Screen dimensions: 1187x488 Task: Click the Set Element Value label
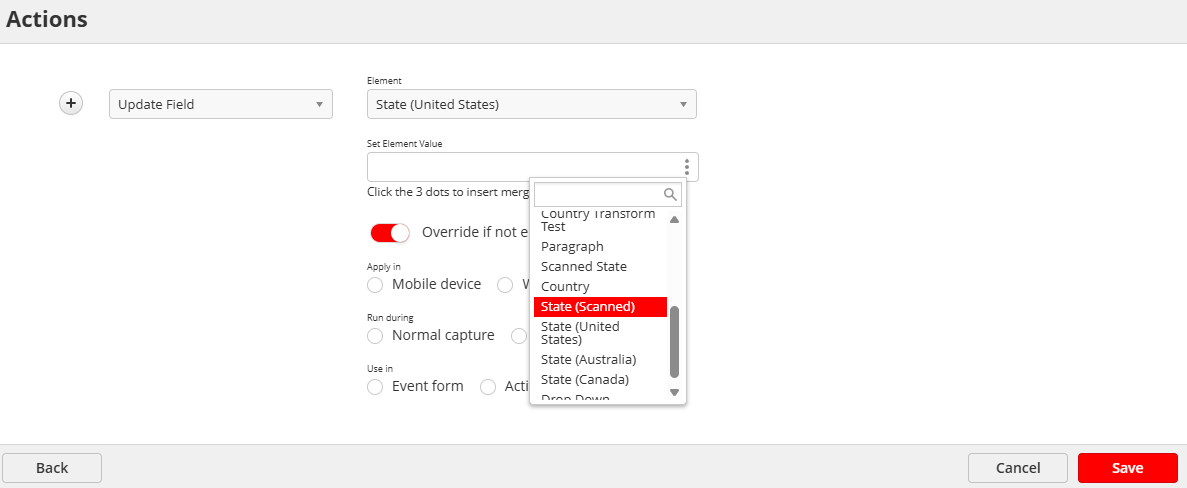point(404,144)
